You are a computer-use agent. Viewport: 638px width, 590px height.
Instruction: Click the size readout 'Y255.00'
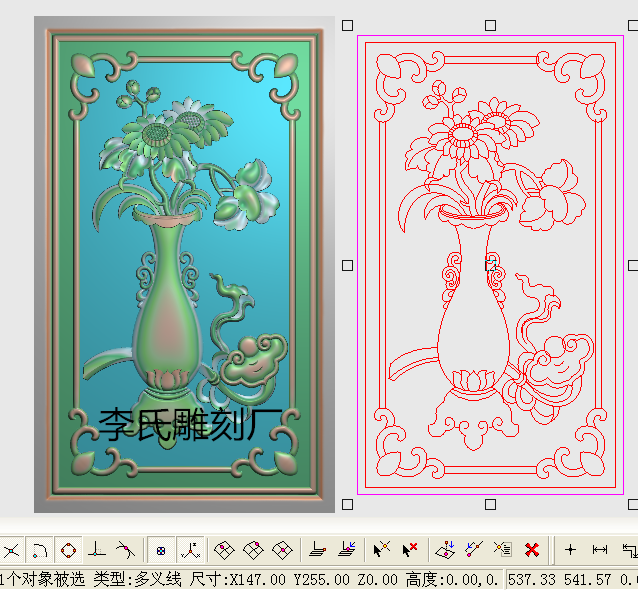click(x=321, y=579)
